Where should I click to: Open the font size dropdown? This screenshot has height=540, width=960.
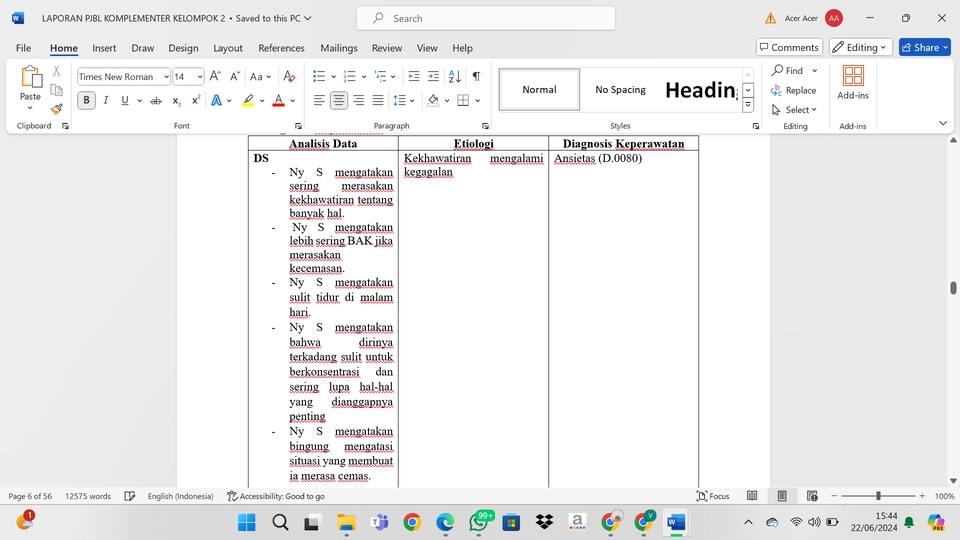[x=200, y=77]
